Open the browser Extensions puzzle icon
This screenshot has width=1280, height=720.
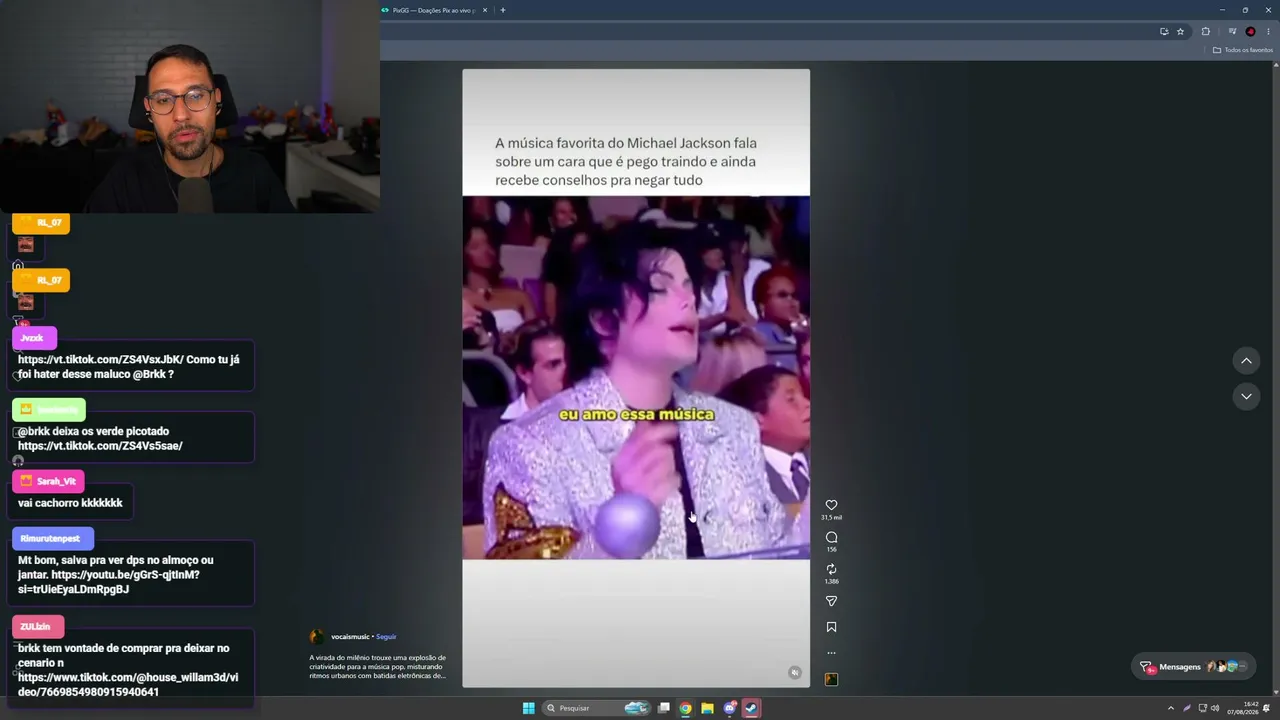pos(1205,31)
